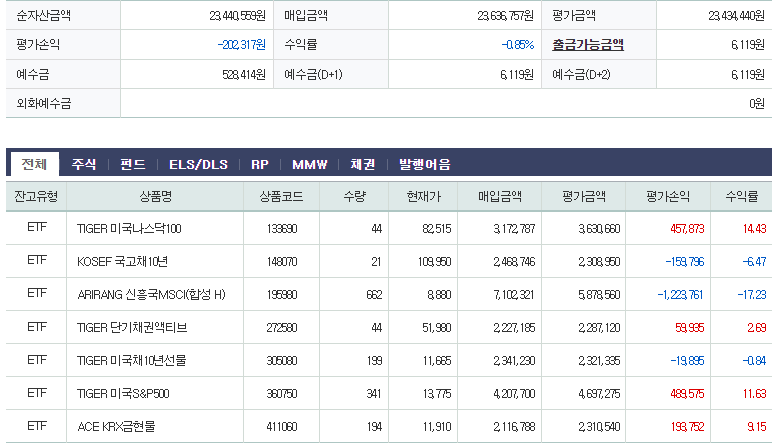Switch to the ELS/DLS tab
The height and width of the screenshot is (447, 775).
click(x=198, y=164)
